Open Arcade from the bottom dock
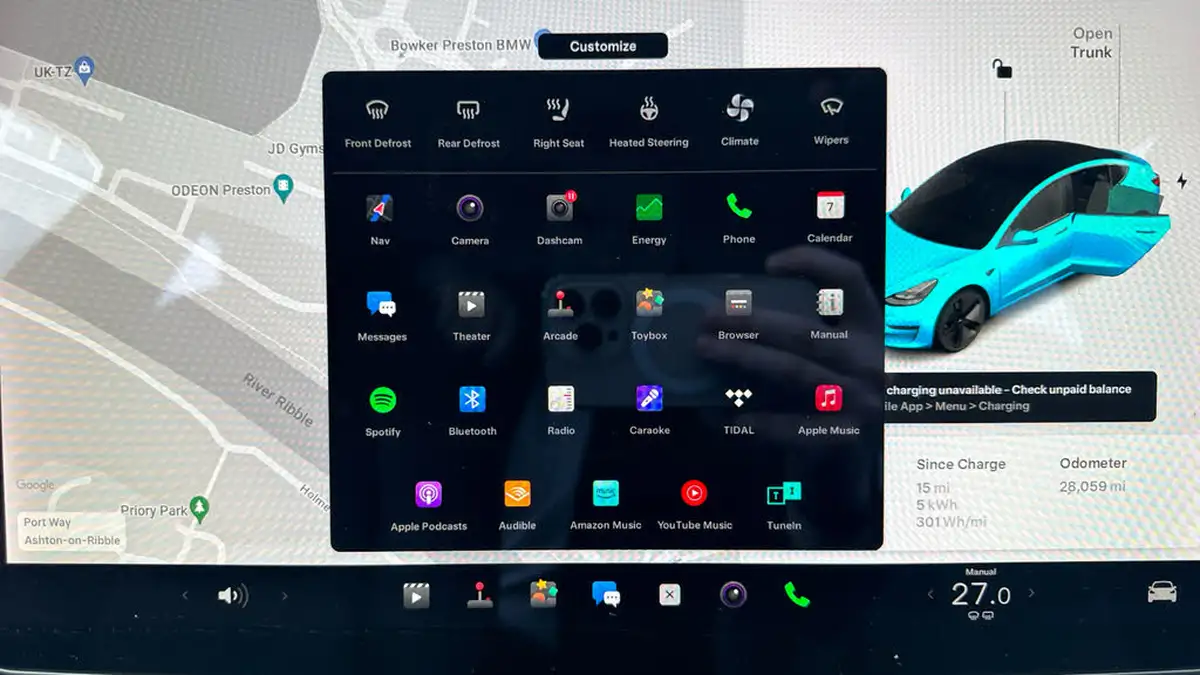Viewport: 1200px width, 675px height. click(x=480, y=595)
